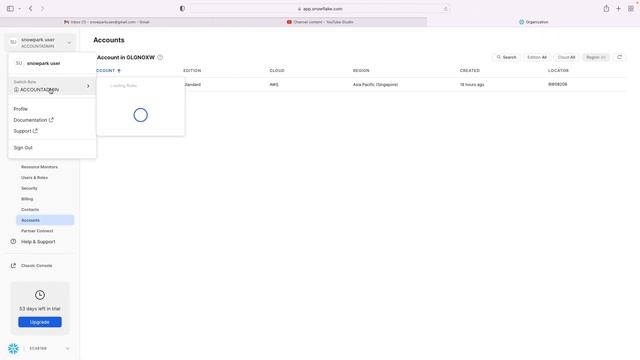This screenshot has height=360, width=640.
Task: Click the Snowflake logo icon
Action: [13, 349]
